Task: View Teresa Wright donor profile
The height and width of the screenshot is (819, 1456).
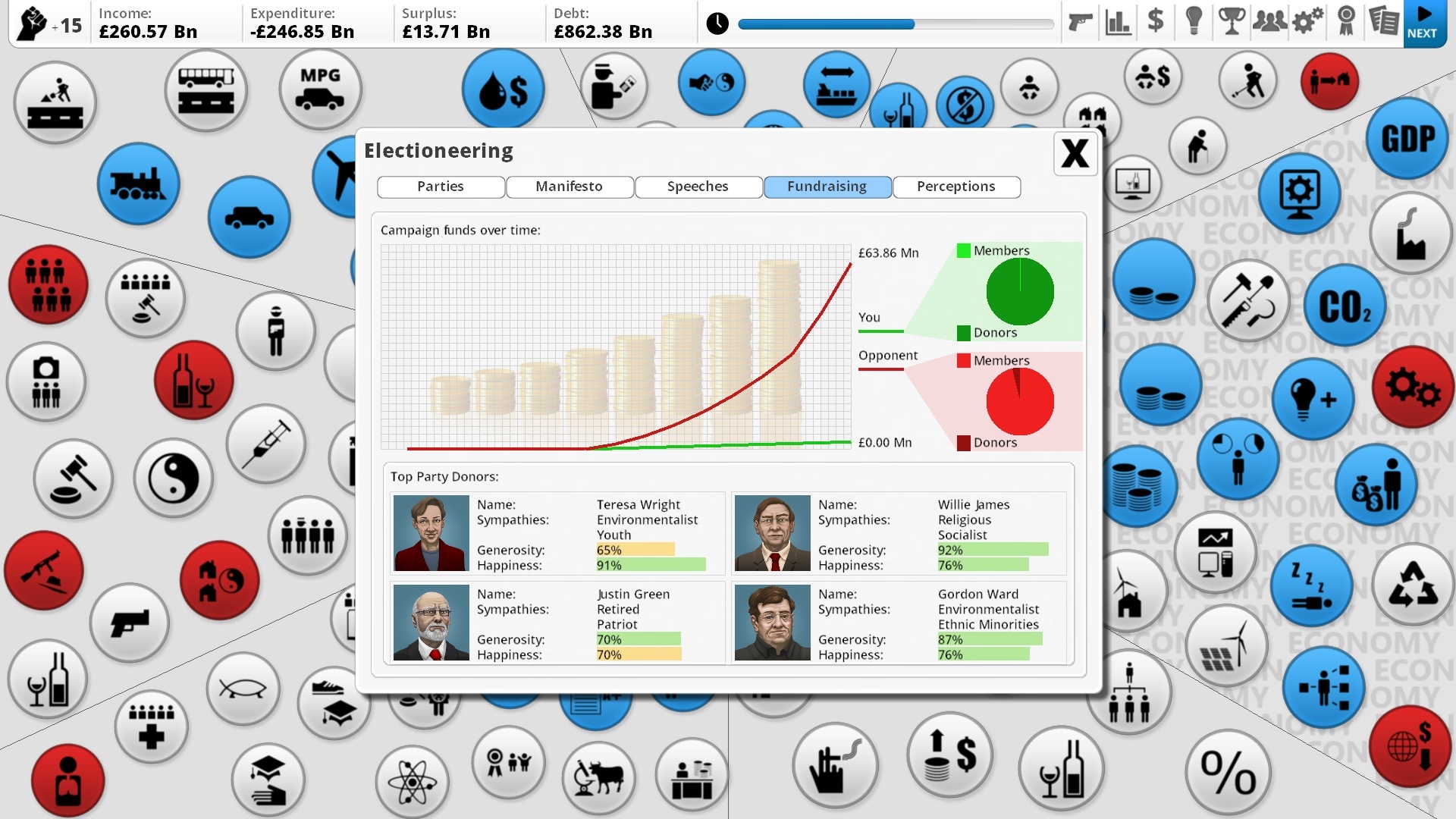Action: click(555, 534)
